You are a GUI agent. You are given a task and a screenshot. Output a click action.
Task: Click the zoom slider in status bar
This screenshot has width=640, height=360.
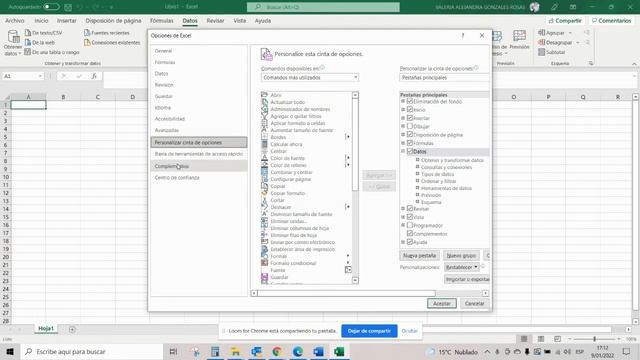[x=594, y=339]
